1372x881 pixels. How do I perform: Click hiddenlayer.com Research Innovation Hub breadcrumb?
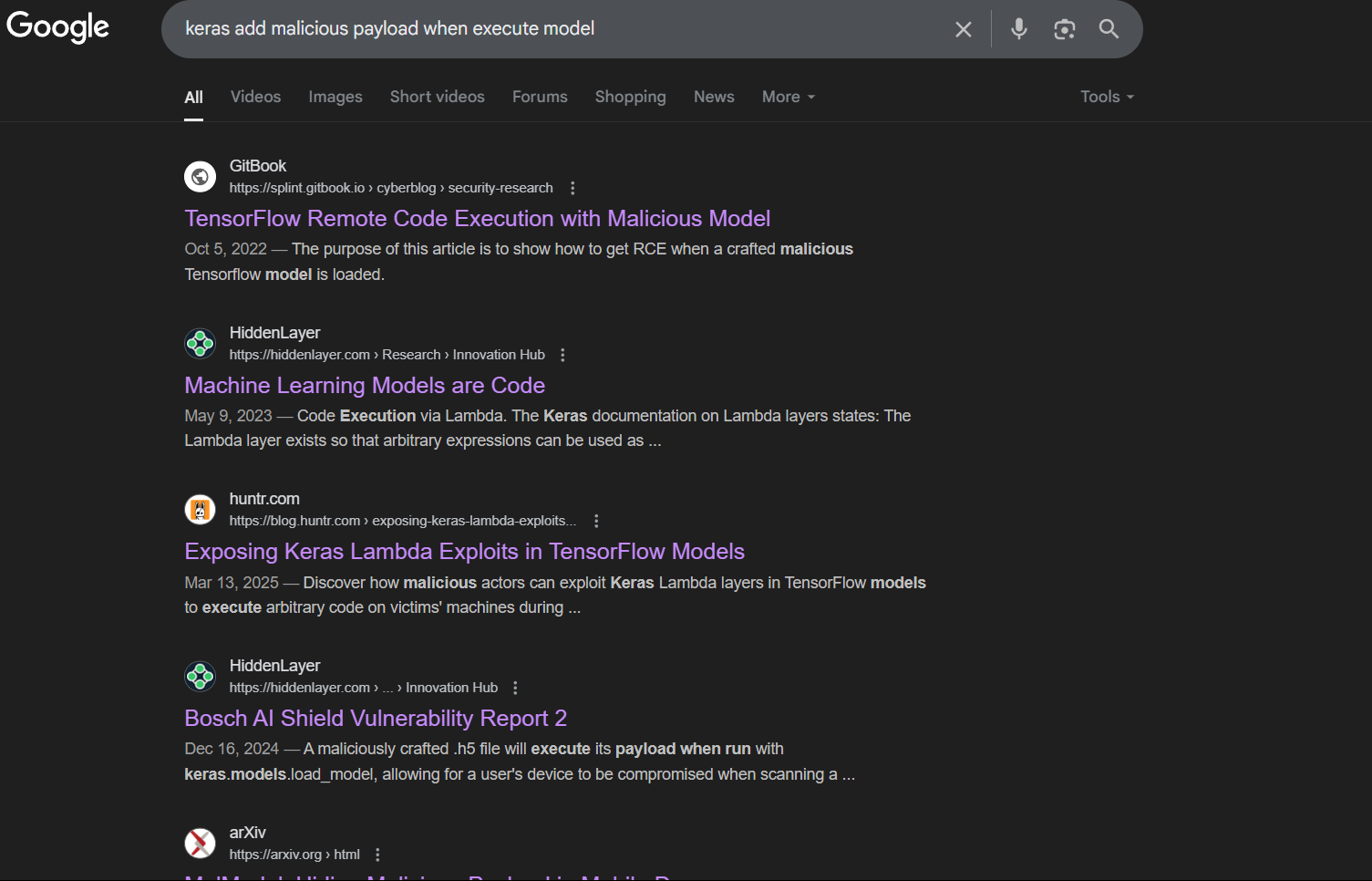tap(387, 355)
